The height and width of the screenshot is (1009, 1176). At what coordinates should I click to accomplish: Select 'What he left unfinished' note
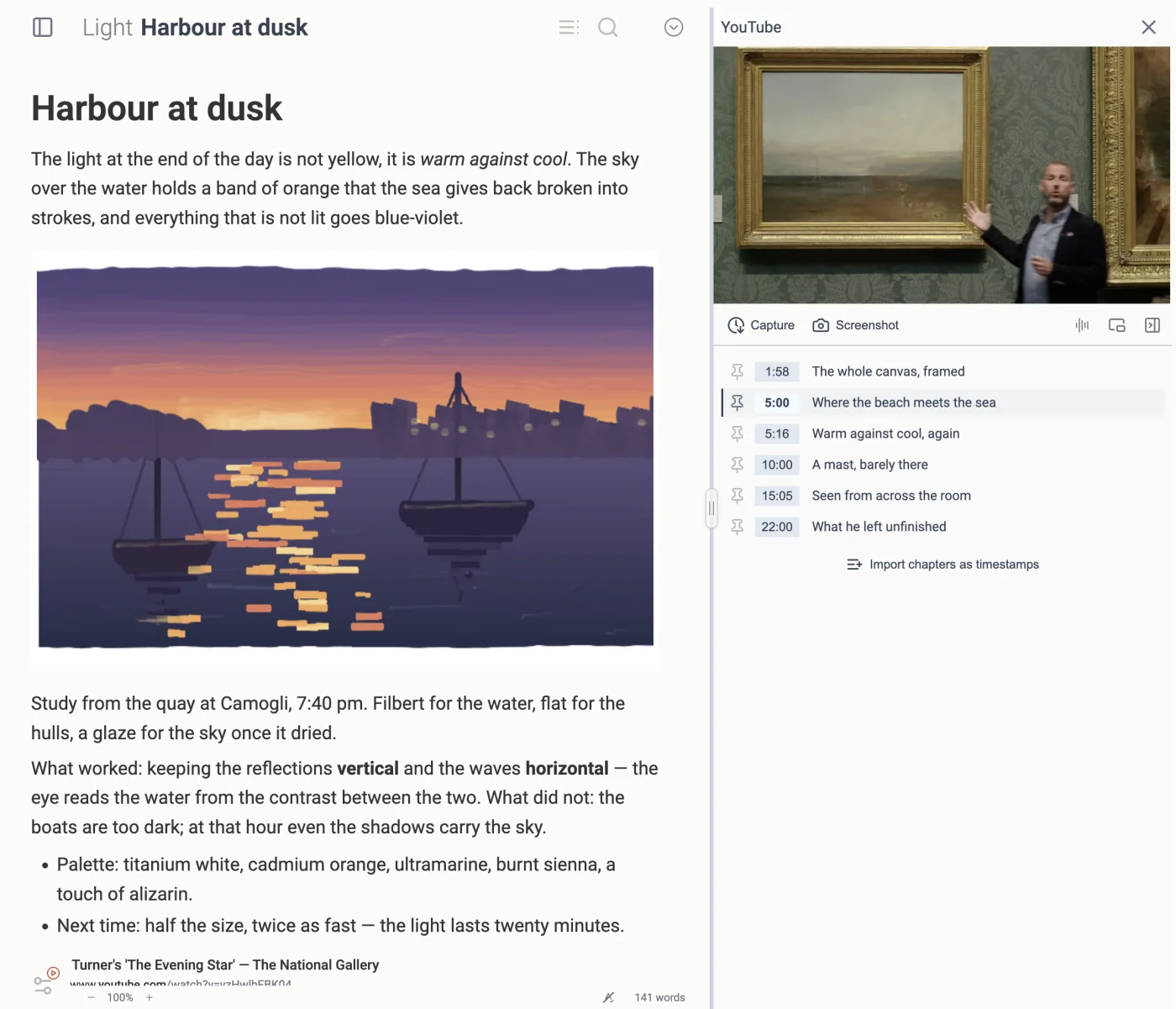pyautogui.click(x=879, y=527)
